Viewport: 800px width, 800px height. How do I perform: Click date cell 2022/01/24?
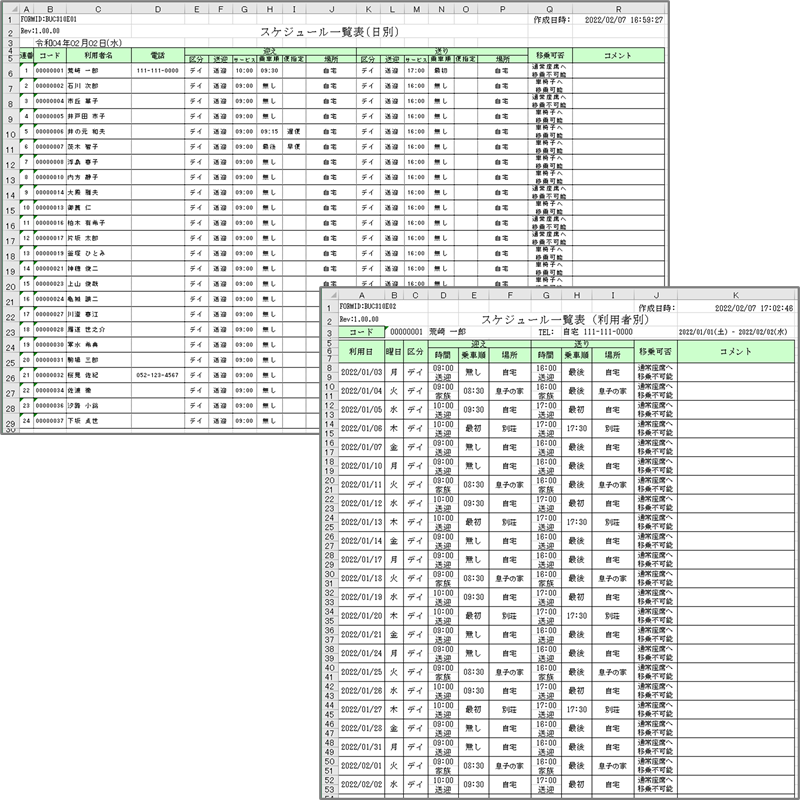click(361, 653)
